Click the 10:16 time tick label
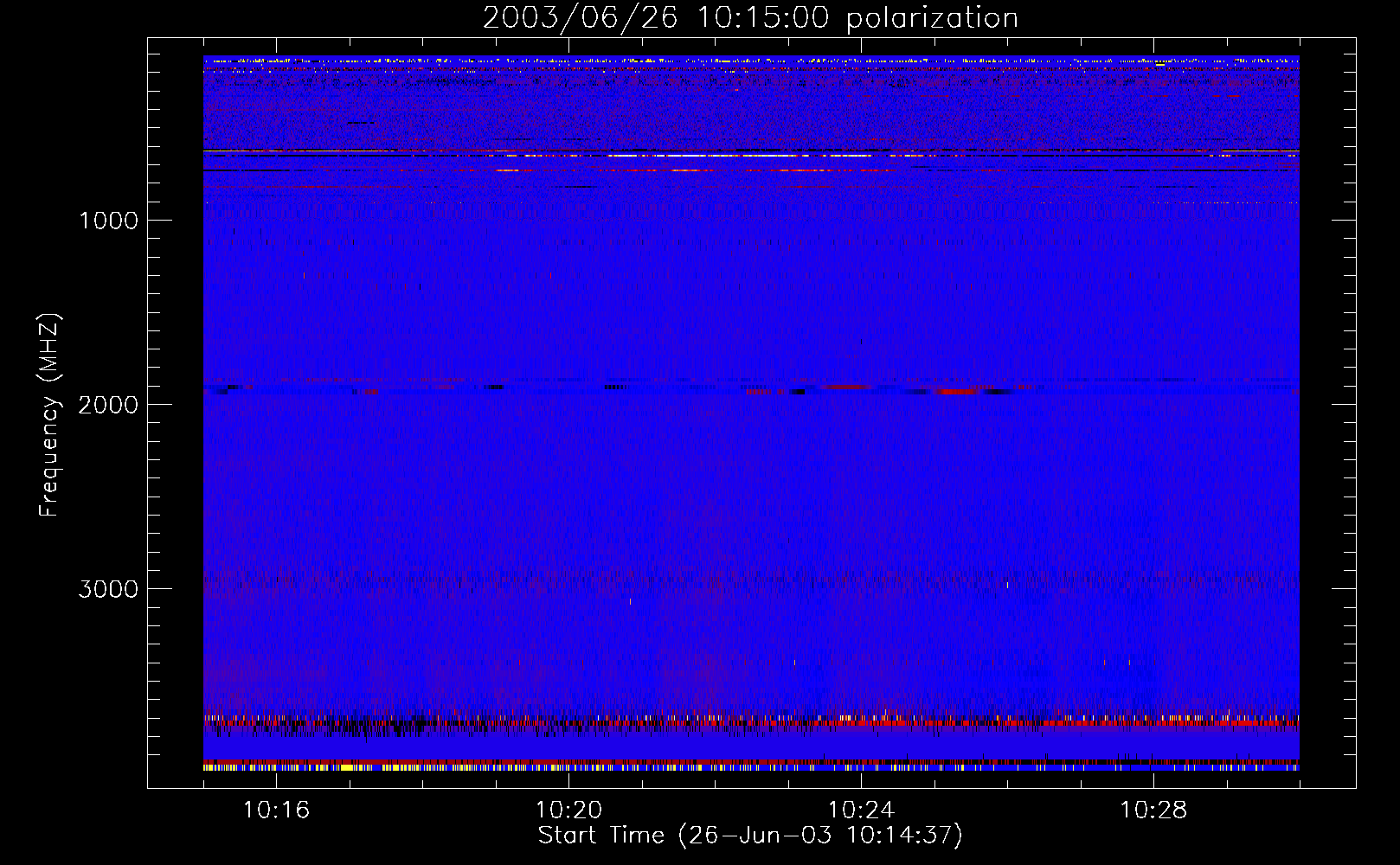Image resolution: width=1400 pixels, height=865 pixels. coord(276,811)
